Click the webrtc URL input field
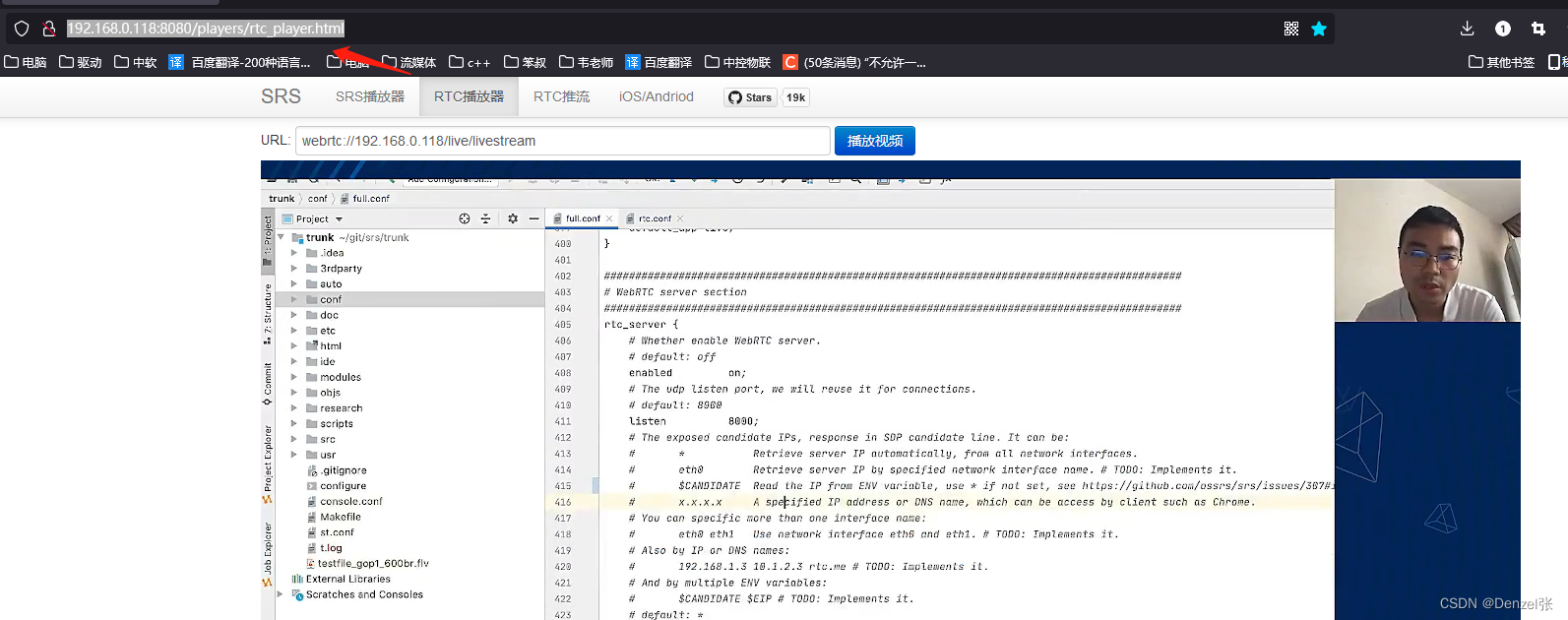1568x620 pixels. 562,141
